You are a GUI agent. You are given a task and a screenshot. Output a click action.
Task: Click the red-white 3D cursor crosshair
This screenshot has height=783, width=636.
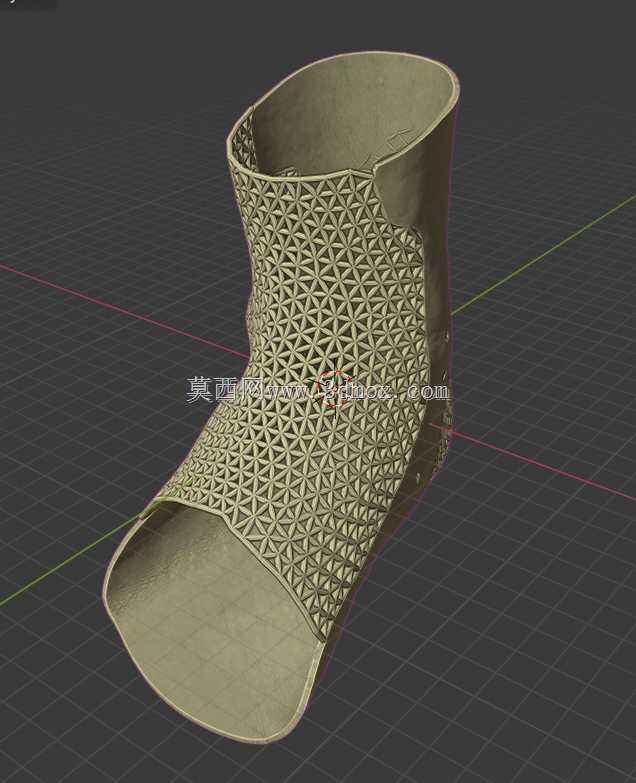point(335,390)
